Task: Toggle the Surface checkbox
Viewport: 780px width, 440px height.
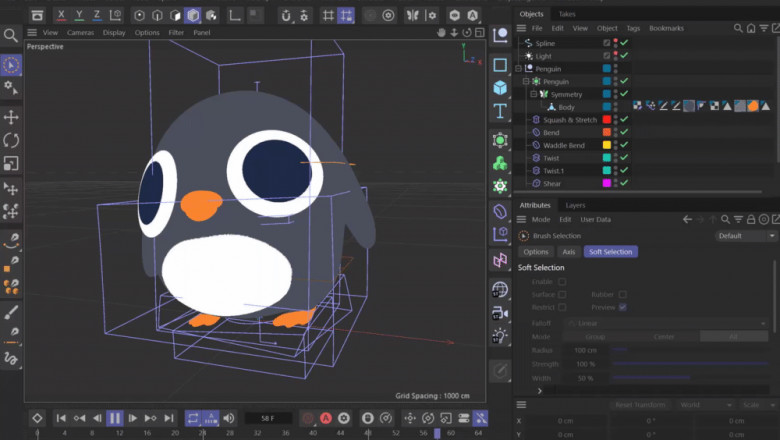Action: (562, 295)
